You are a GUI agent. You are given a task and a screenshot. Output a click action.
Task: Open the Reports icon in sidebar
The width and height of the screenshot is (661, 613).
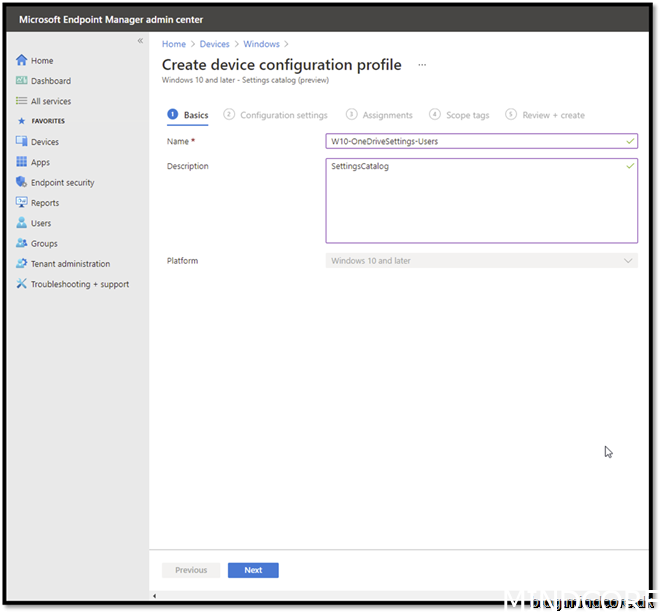tap(21, 203)
